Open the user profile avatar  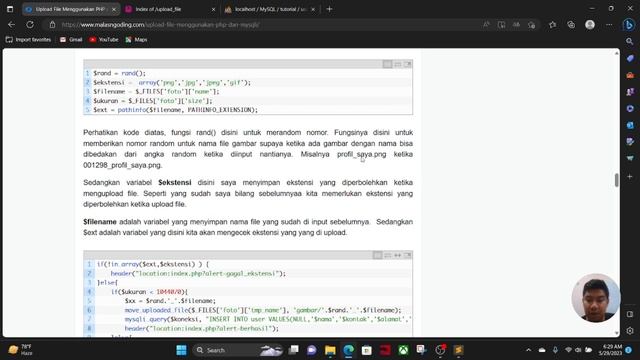(x=590, y=24)
